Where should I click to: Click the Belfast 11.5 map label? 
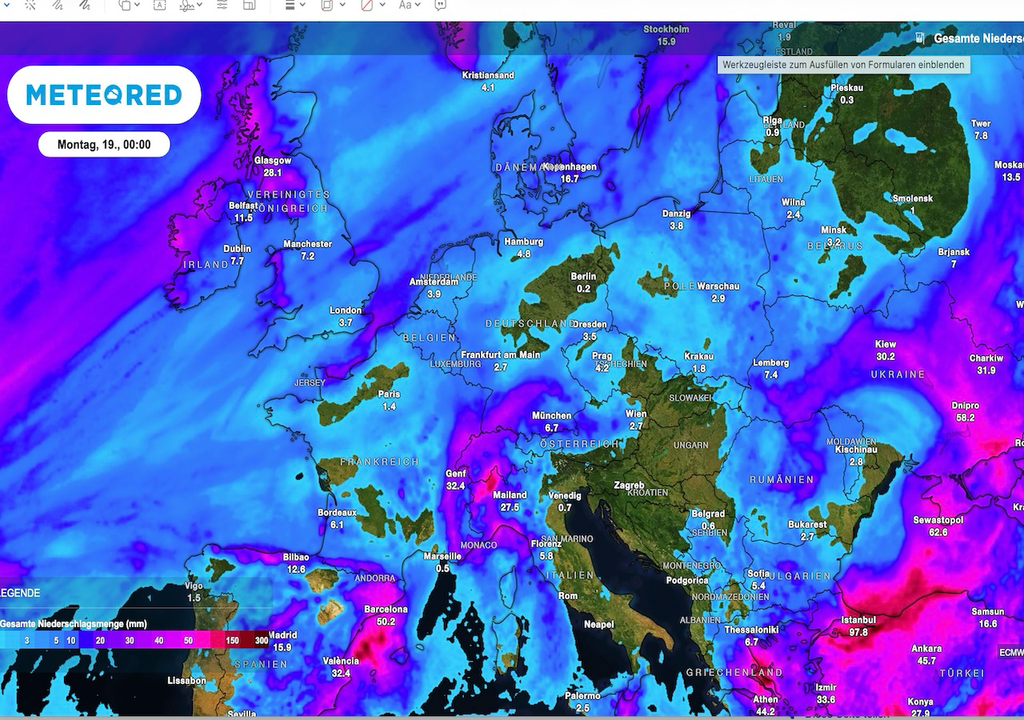(244, 212)
